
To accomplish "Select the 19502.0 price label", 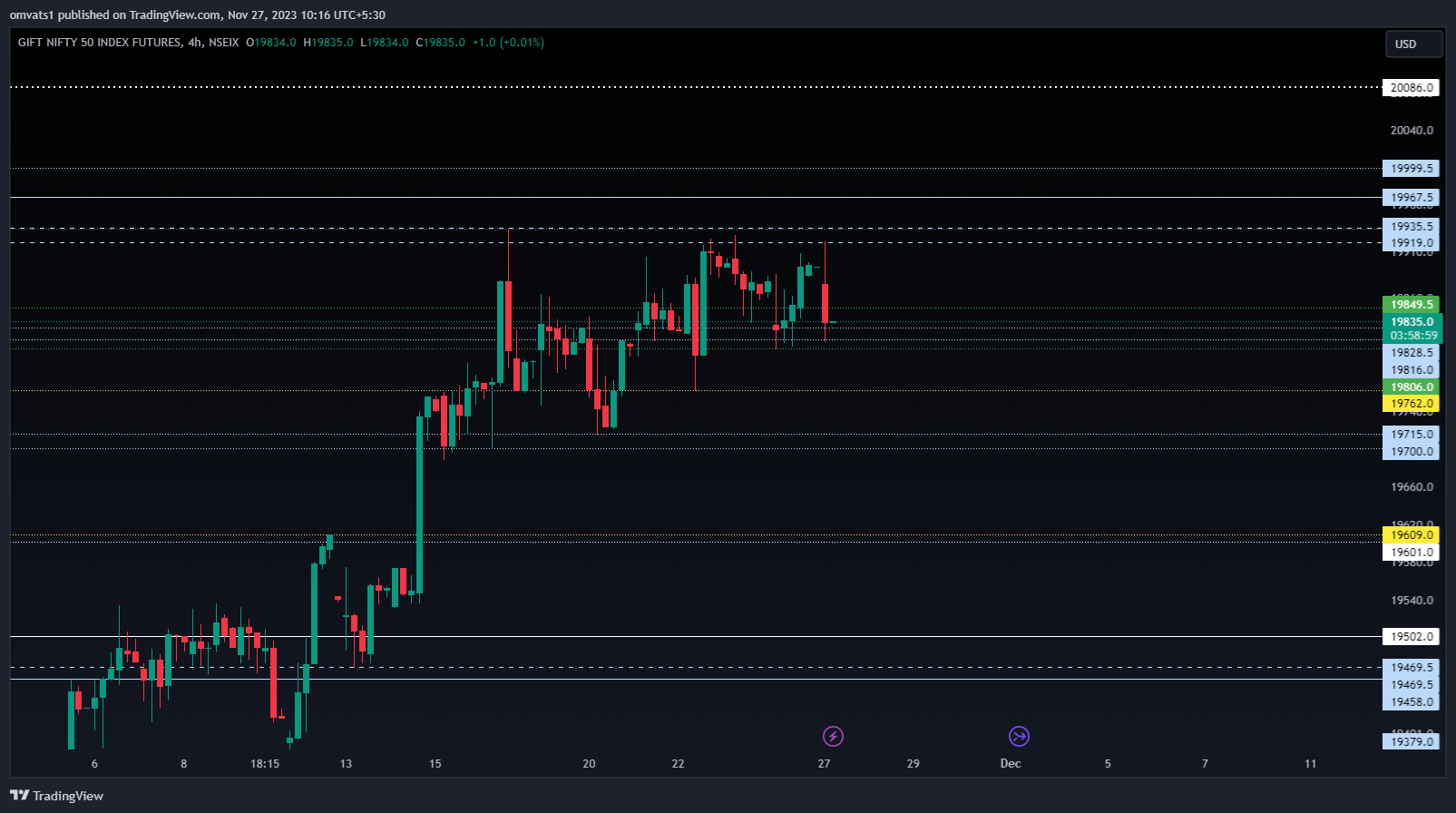I will coord(1411,636).
